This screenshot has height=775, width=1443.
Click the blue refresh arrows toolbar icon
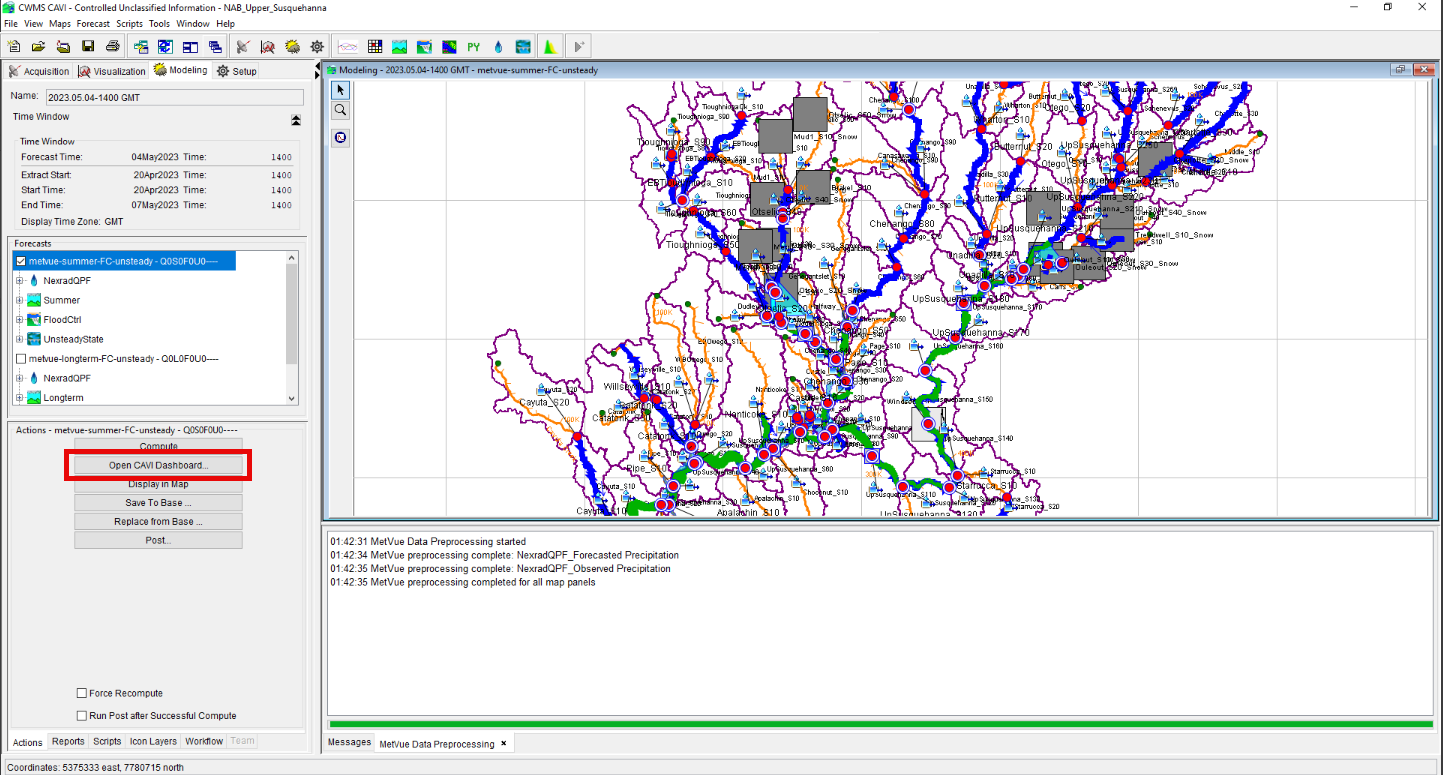[165, 46]
